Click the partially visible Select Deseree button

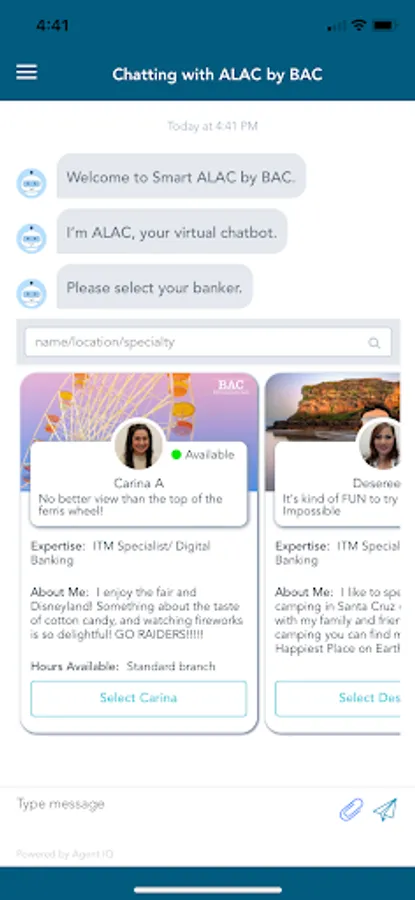click(338, 699)
